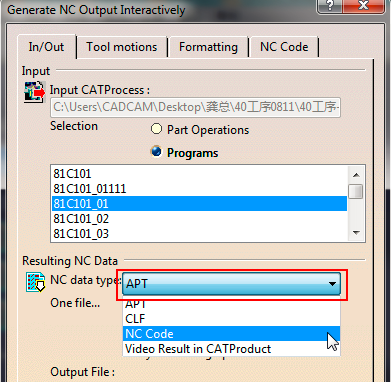Open the NC data type combo box

pos(231,284)
